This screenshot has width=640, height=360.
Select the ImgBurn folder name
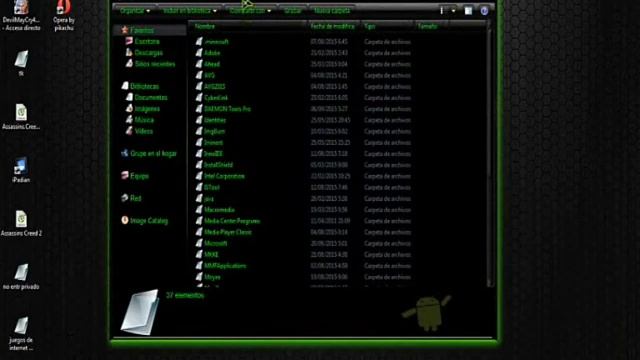coord(215,131)
